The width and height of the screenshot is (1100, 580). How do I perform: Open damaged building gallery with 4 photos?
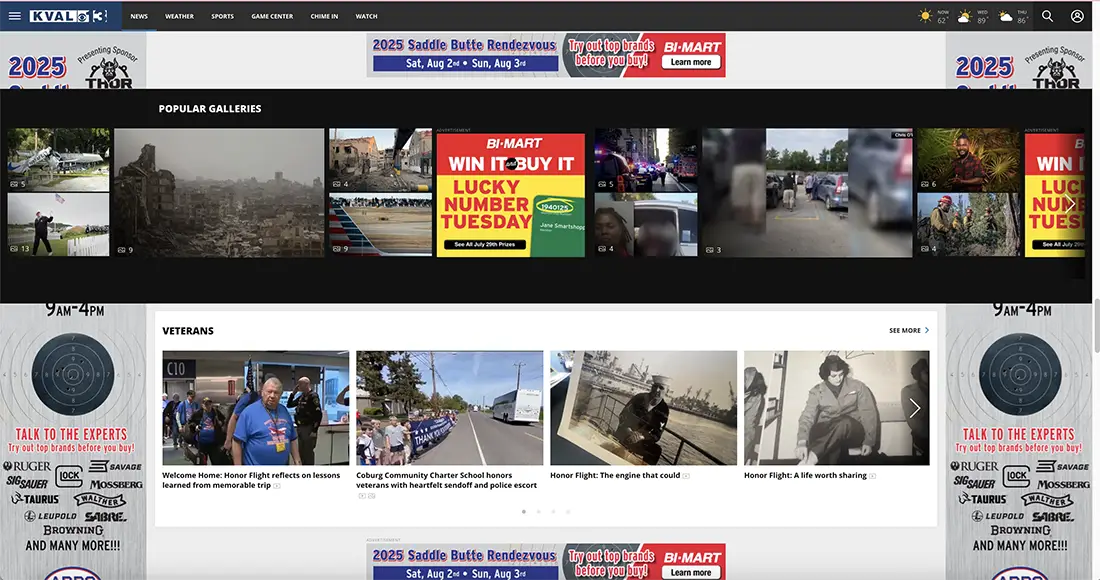[380, 160]
